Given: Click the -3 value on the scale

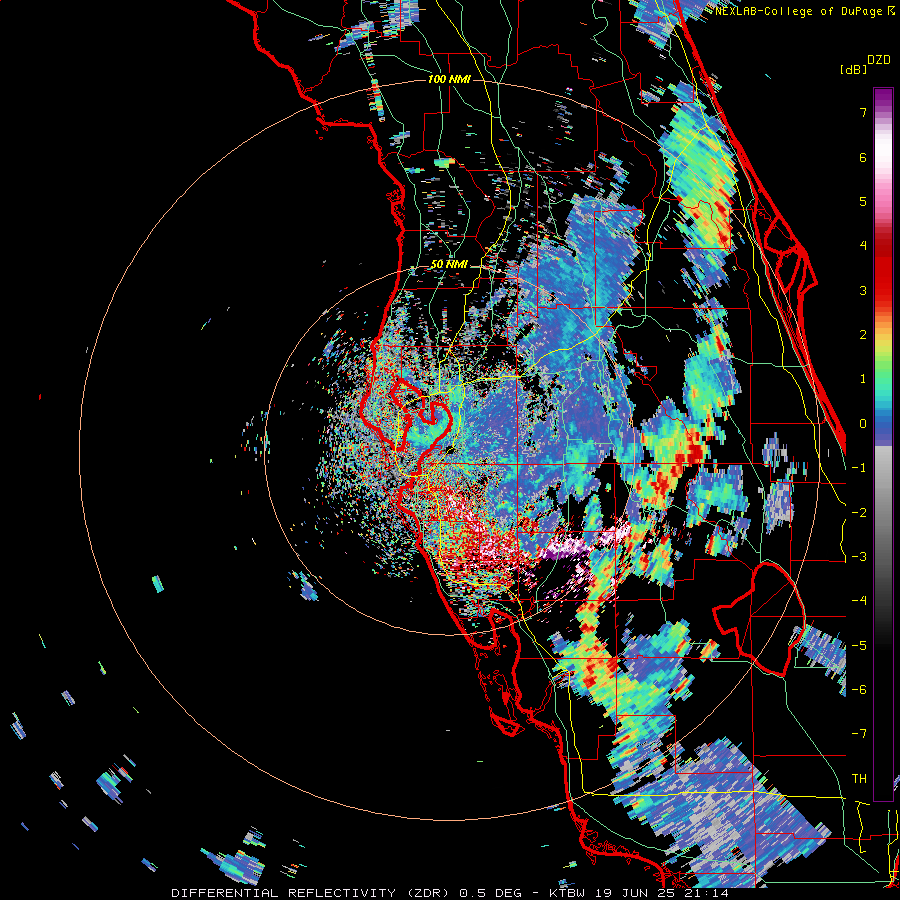Looking at the screenshot, I should coord(859,557).
